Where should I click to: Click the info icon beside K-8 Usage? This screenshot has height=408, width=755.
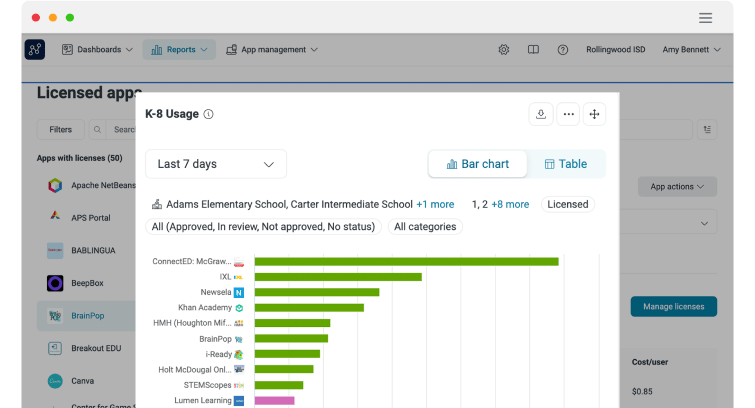pyautogui.click(x=208, y=114)
